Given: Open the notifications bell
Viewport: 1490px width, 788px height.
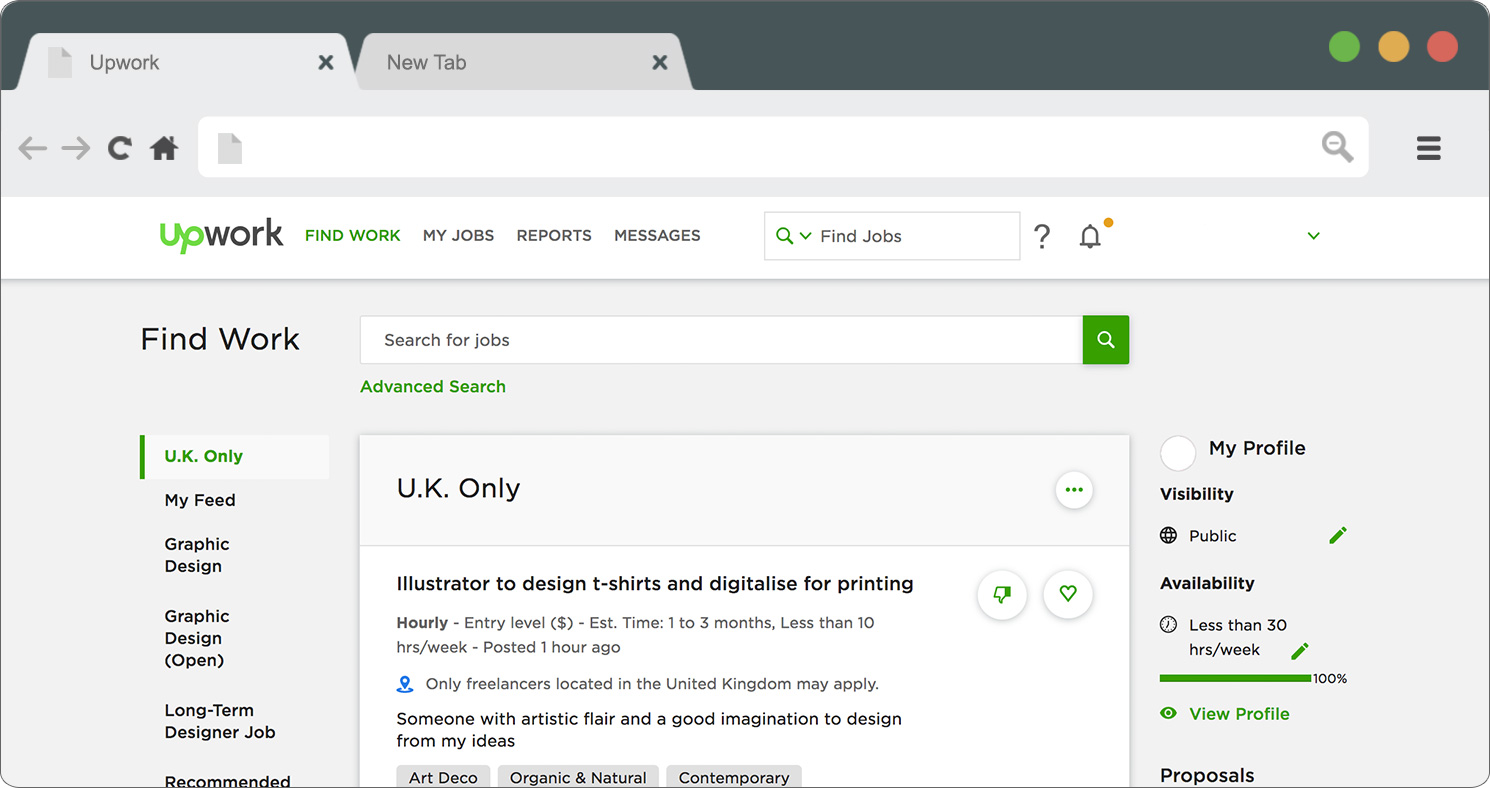Looking at the screenshot, I should point(1090,237).
